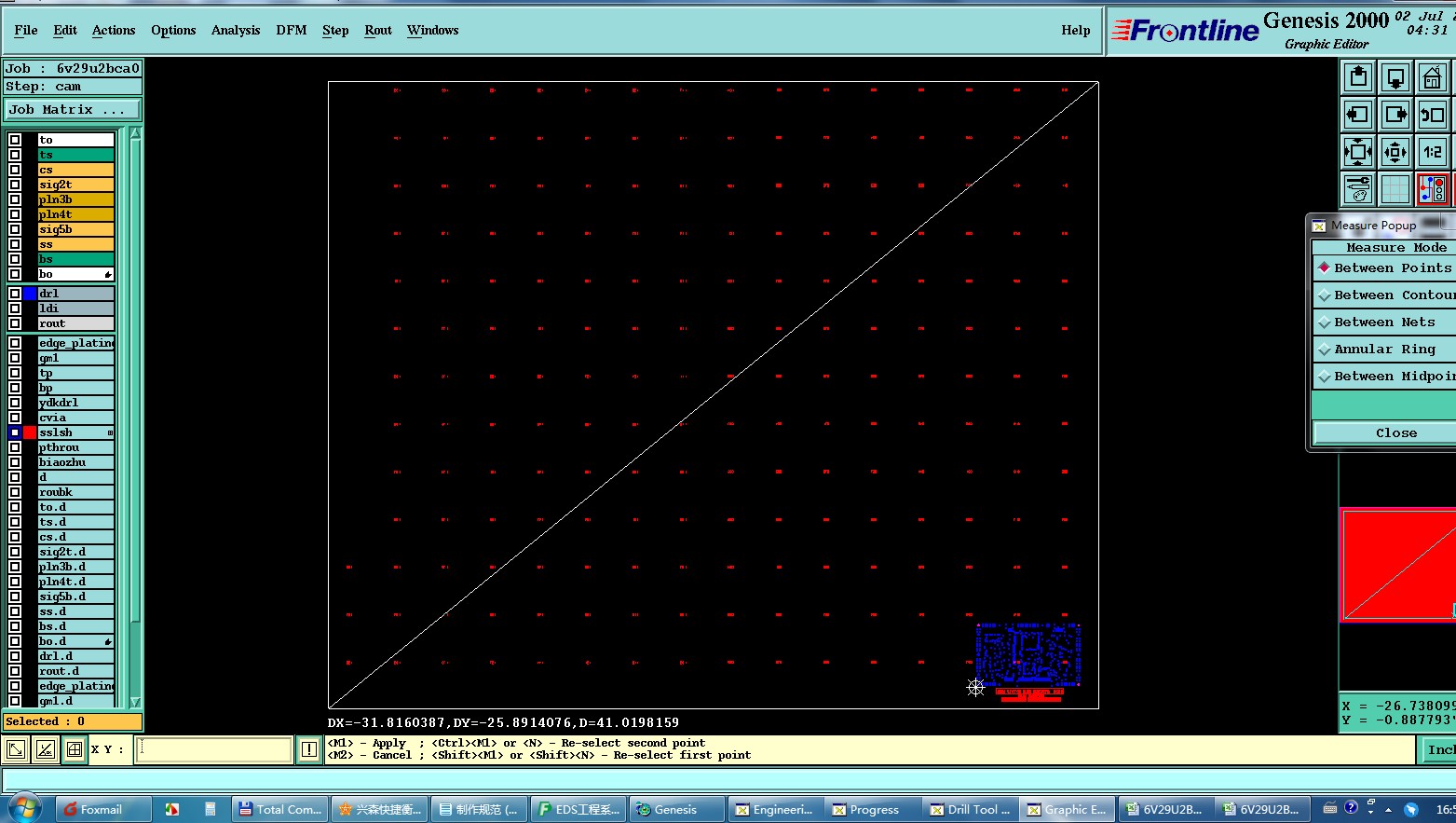The height and width of the screenshot is (823, 1456).
Task: Click the exclamation mark icon
Action: [309, 749]
